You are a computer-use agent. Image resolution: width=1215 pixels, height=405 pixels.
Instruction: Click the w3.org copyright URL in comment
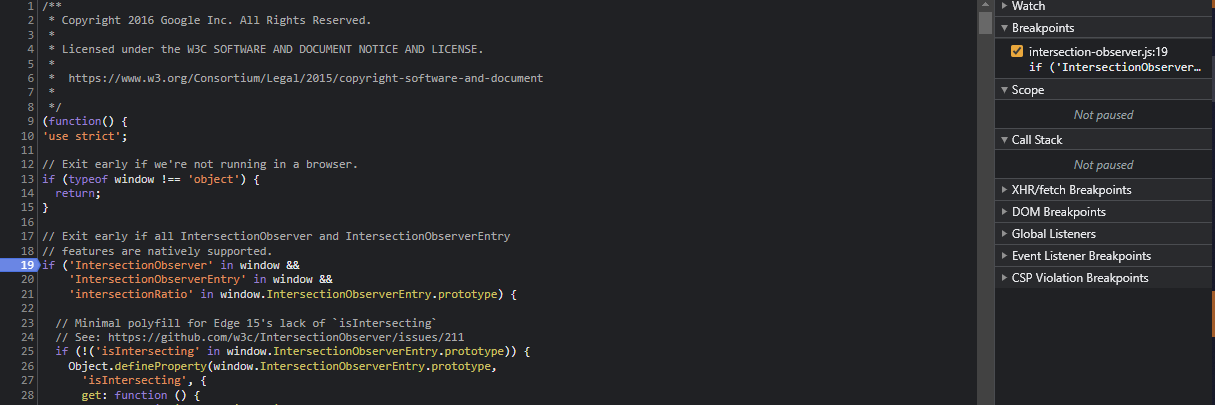click(x=305, y=78)
